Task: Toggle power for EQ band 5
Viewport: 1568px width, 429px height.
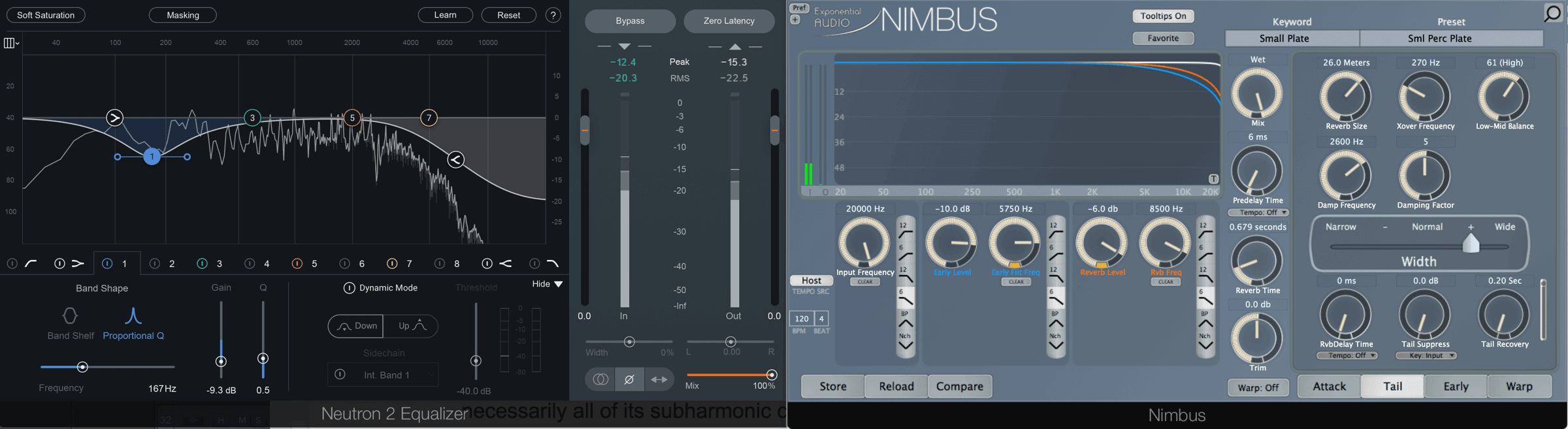Action: [x=297, y=264]
